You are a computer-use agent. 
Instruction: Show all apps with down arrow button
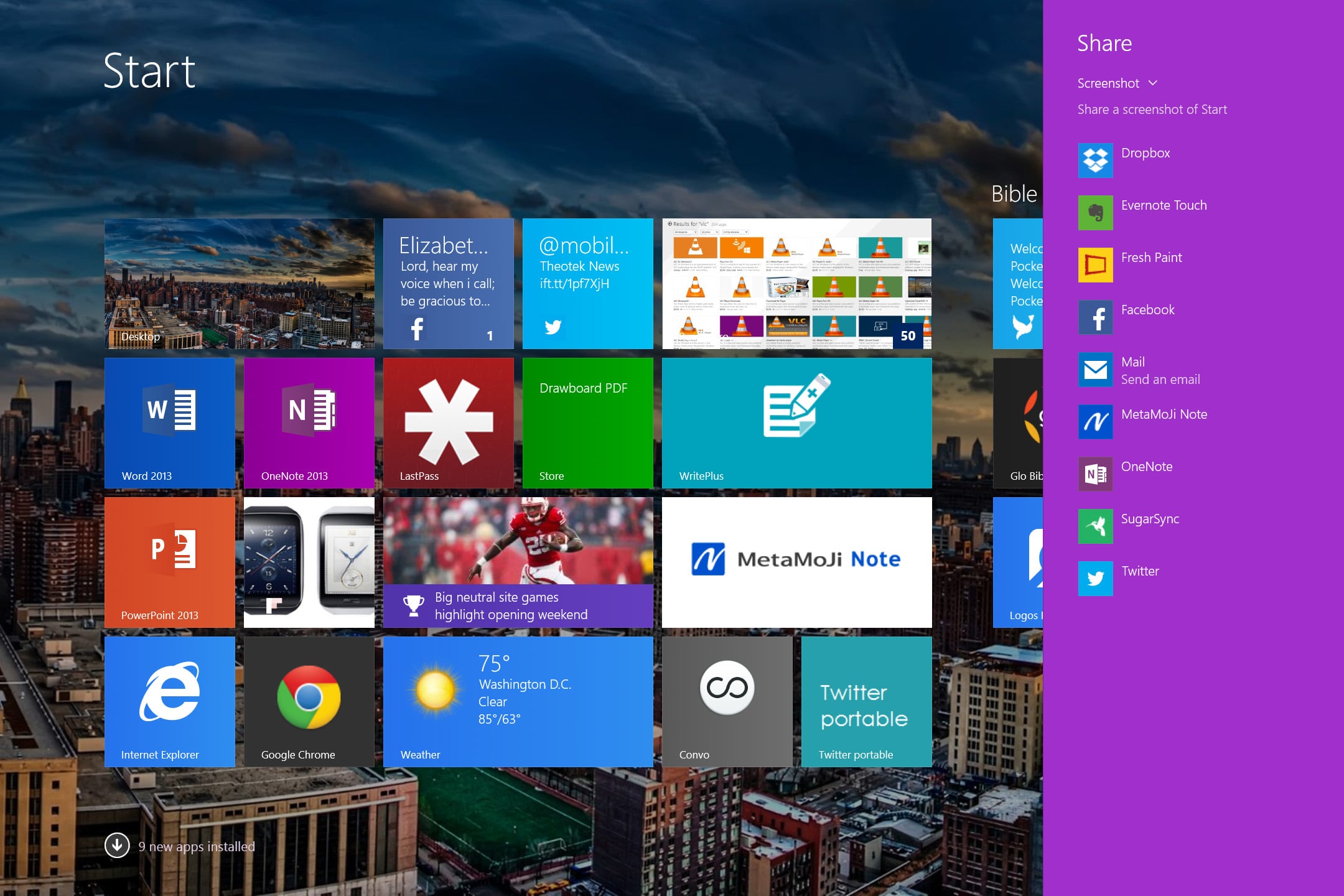117,846
